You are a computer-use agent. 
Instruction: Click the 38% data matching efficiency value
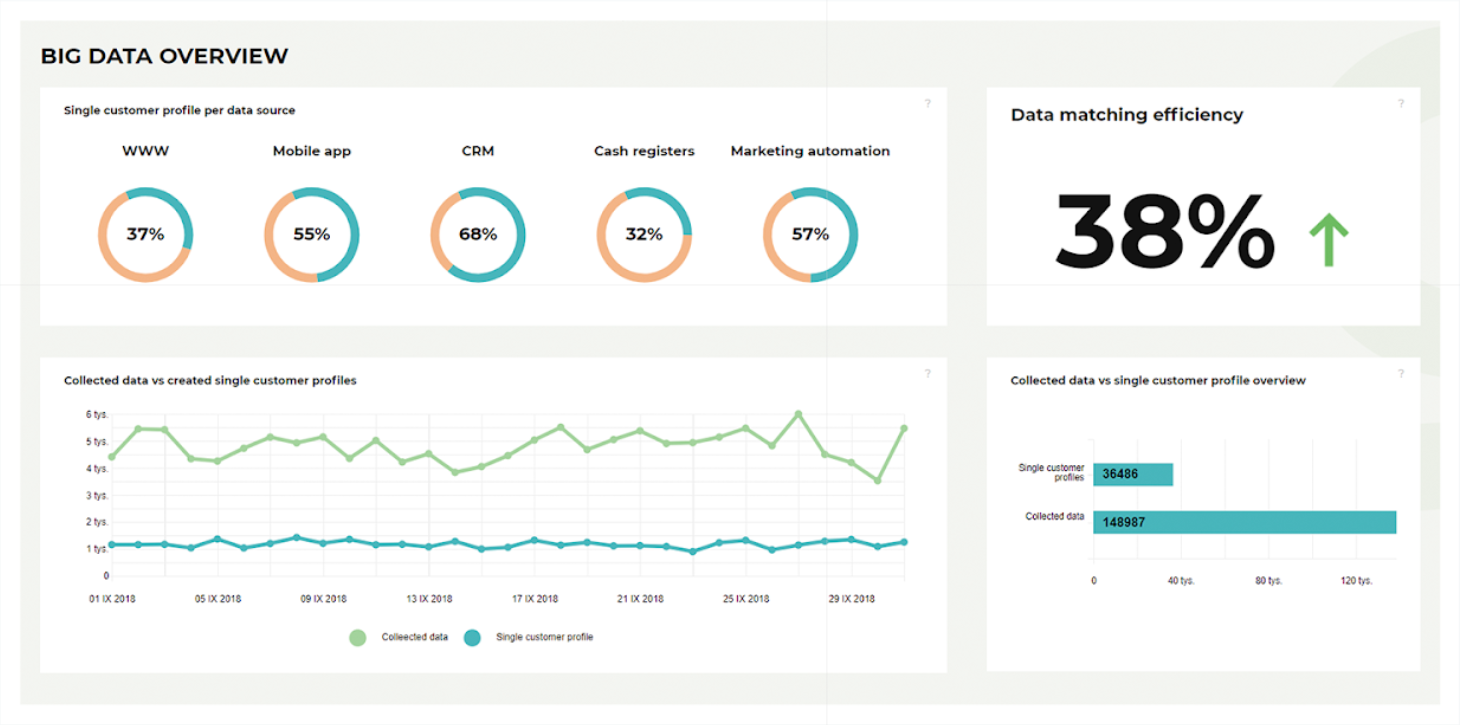point(1165,232)
